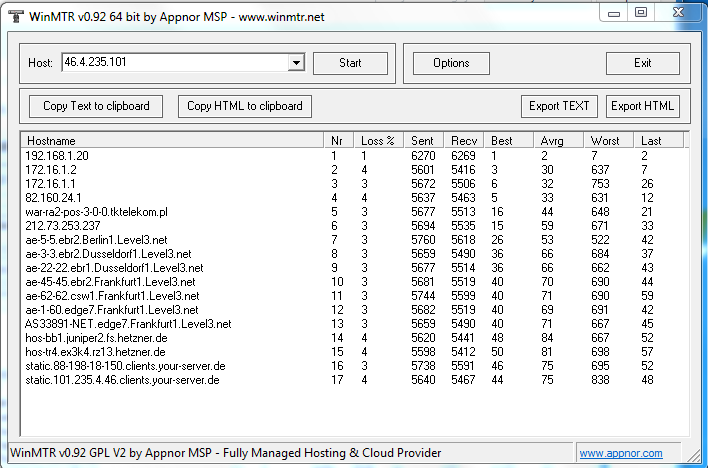The image size is (708, 468).
Task: Click Sent value 6270 in first row
Action: (x=423, y=156)
